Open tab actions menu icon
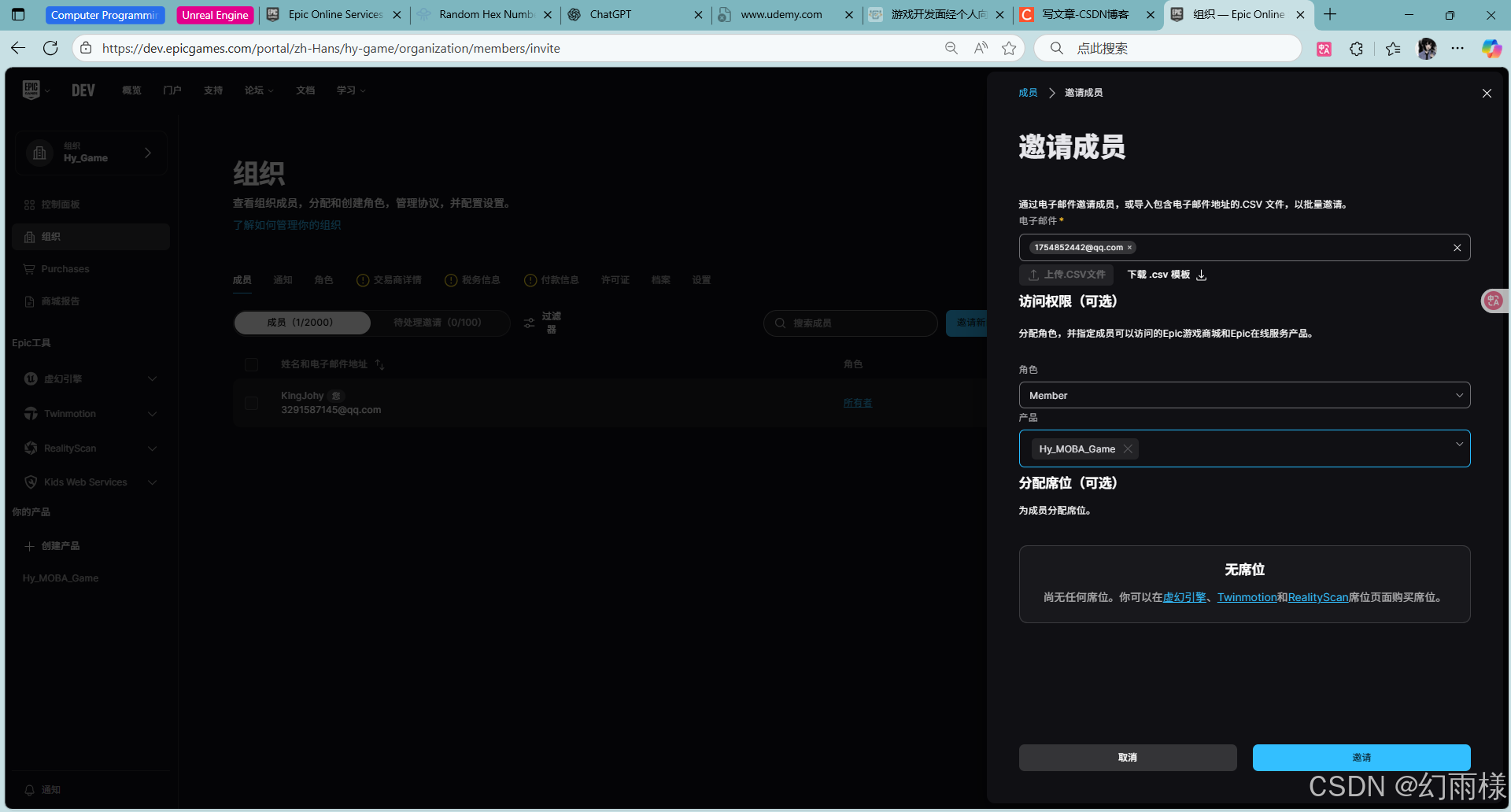 (x=18, y=14)
